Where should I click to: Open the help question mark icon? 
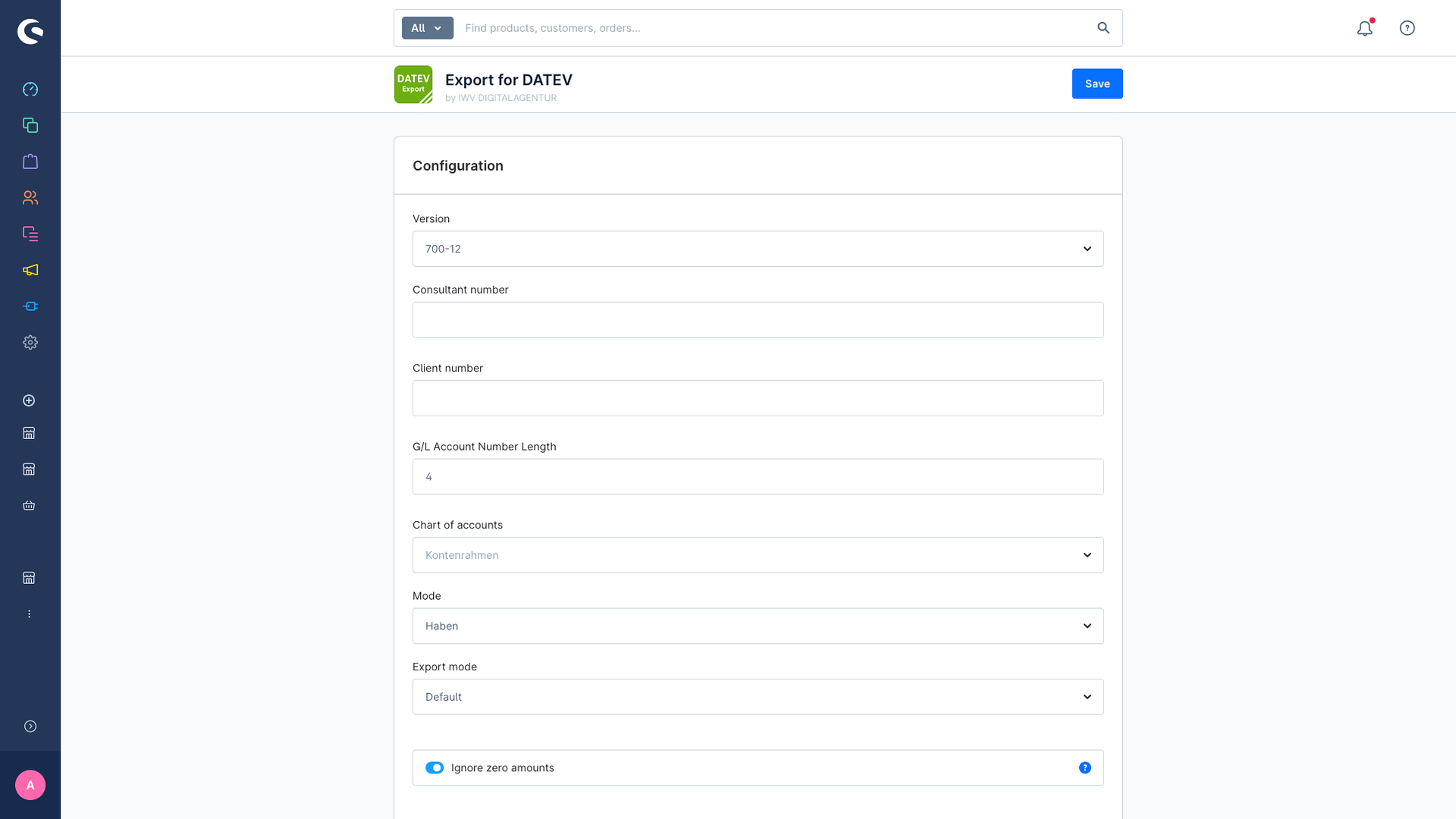point(1407,28)
